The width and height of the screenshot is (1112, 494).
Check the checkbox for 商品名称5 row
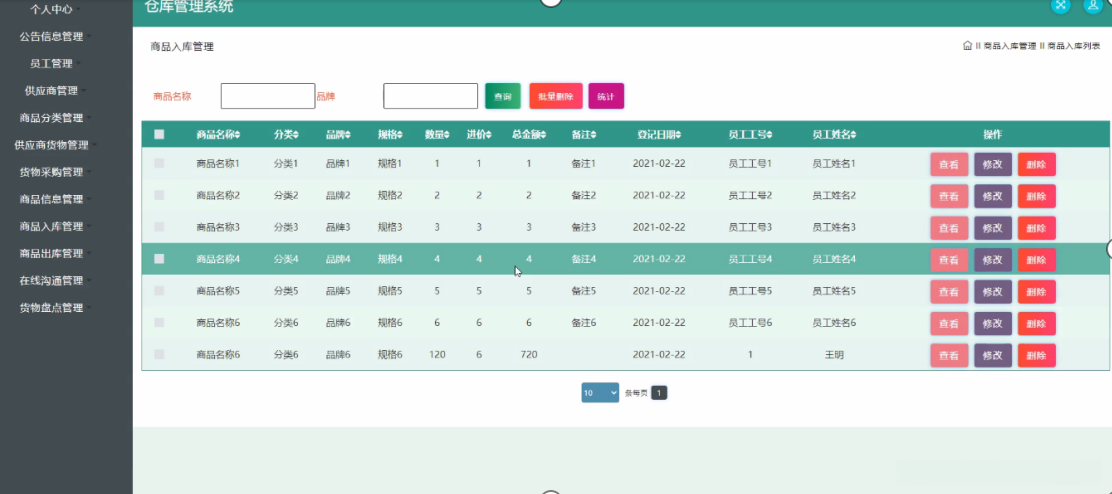click(x=159, y=291)
